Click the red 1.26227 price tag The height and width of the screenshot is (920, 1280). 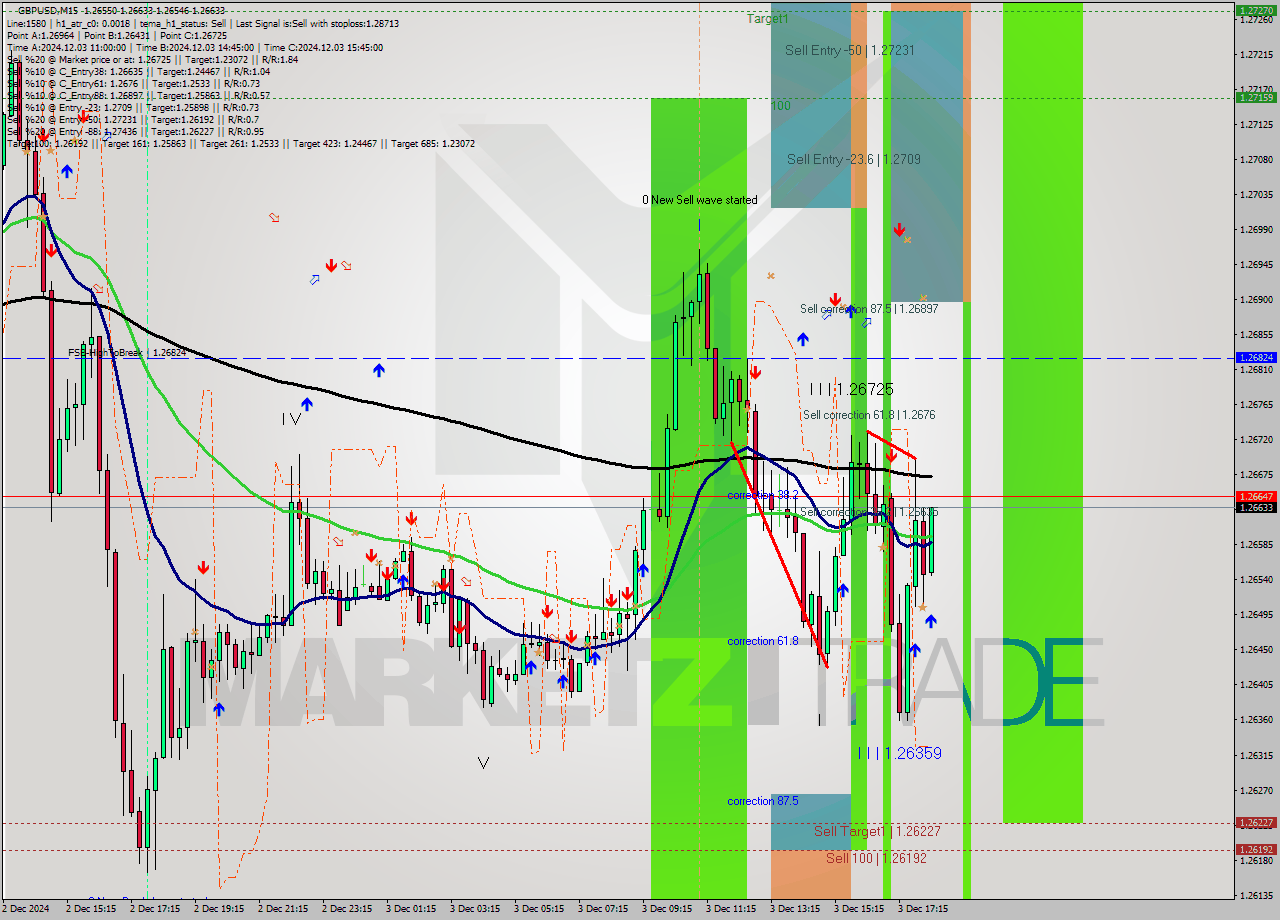(1256, 823)
